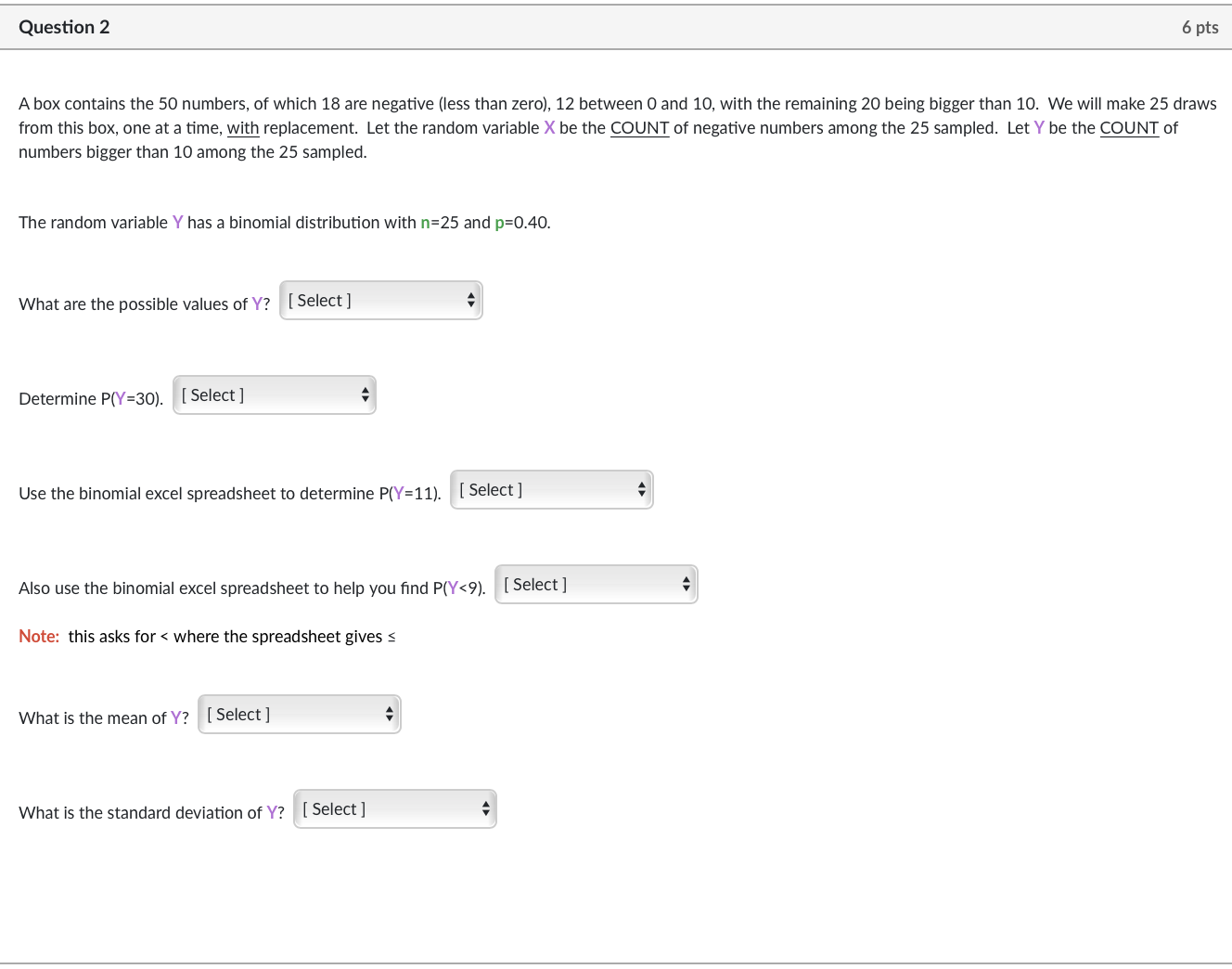
Task: Click the underlined word with
Action: pyautogui.click(x=242, y=128)
